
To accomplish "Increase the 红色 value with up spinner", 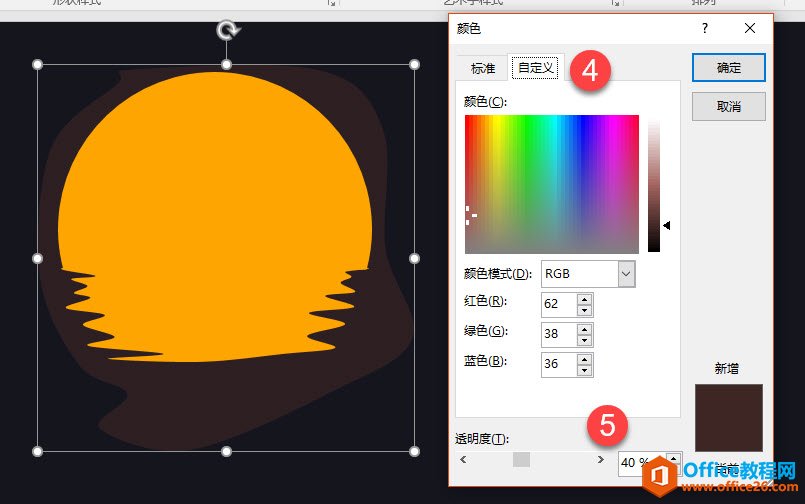I will (x=585, y=298).
